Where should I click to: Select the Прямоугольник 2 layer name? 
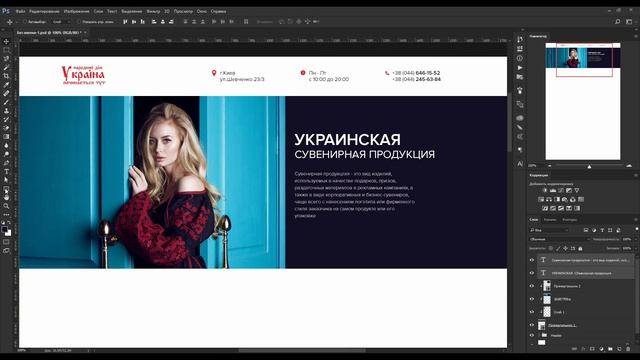pyautogui.click(x=567, y=286)
